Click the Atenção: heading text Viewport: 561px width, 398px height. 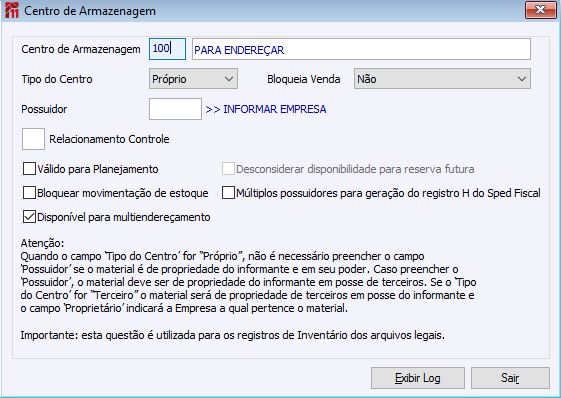pyautogui.click(x=42, y=243)
